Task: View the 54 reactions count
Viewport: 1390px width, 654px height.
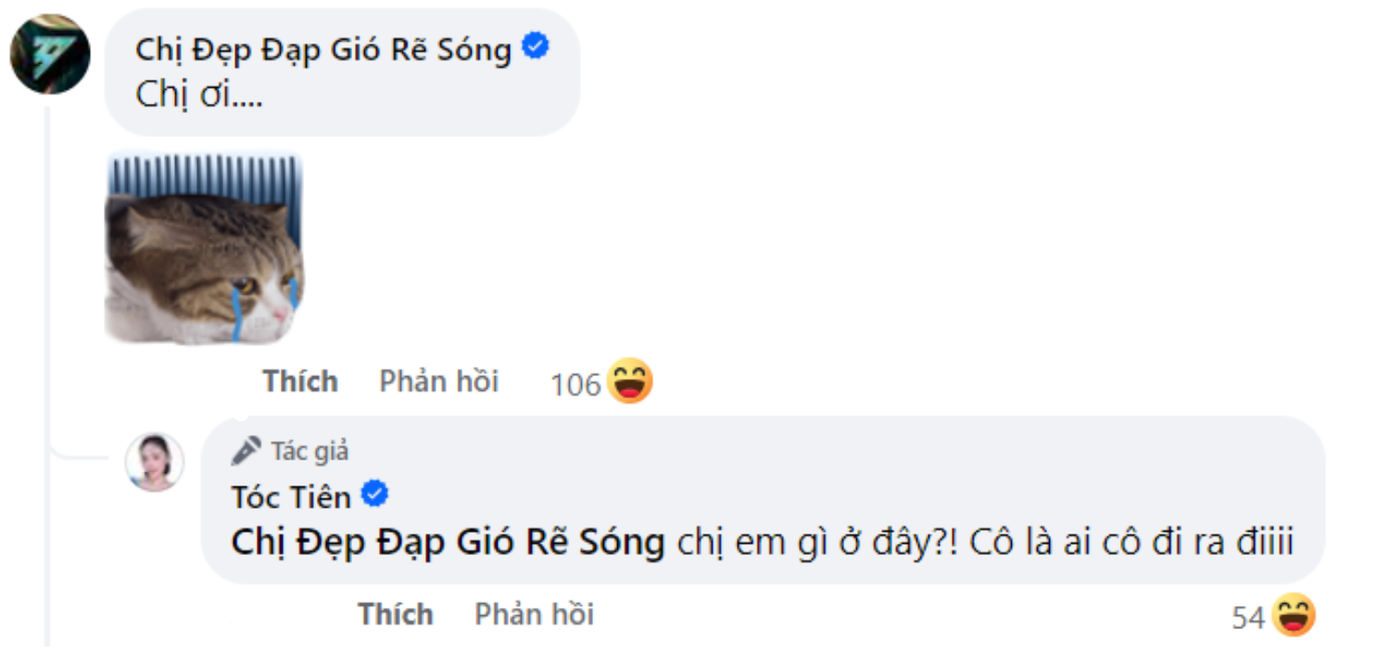Action: 1248,618
